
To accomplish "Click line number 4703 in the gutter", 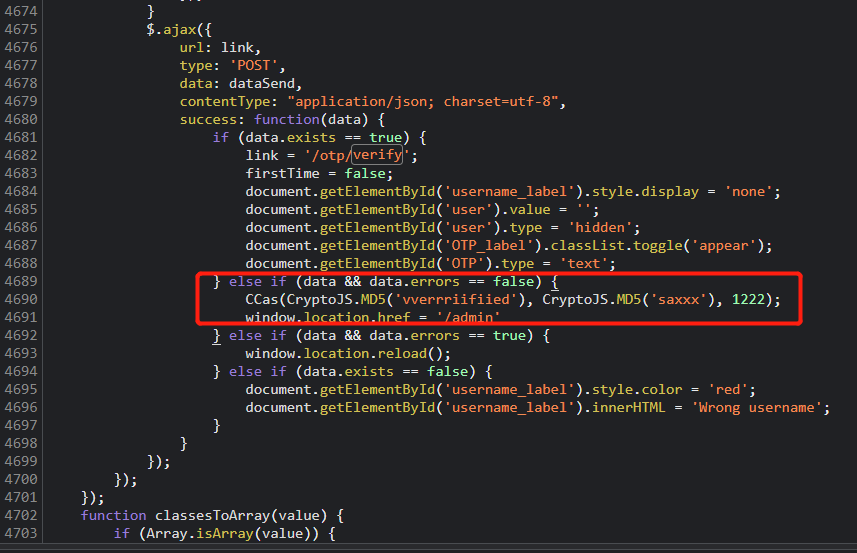I will click(x=21, y=533).
